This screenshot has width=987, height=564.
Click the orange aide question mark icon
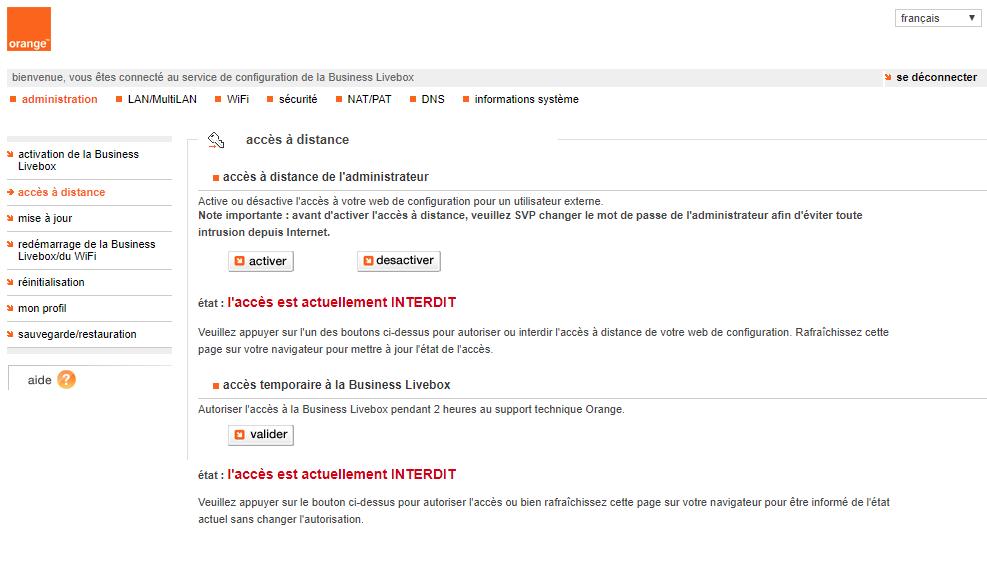pyautogui.click(x=66, y=380)
